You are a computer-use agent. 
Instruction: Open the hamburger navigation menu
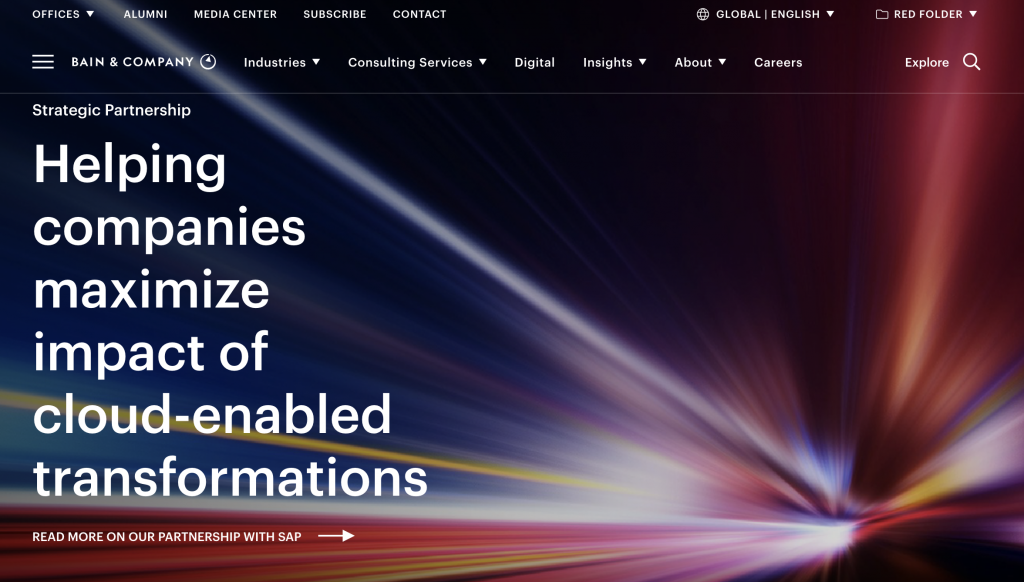43,62
